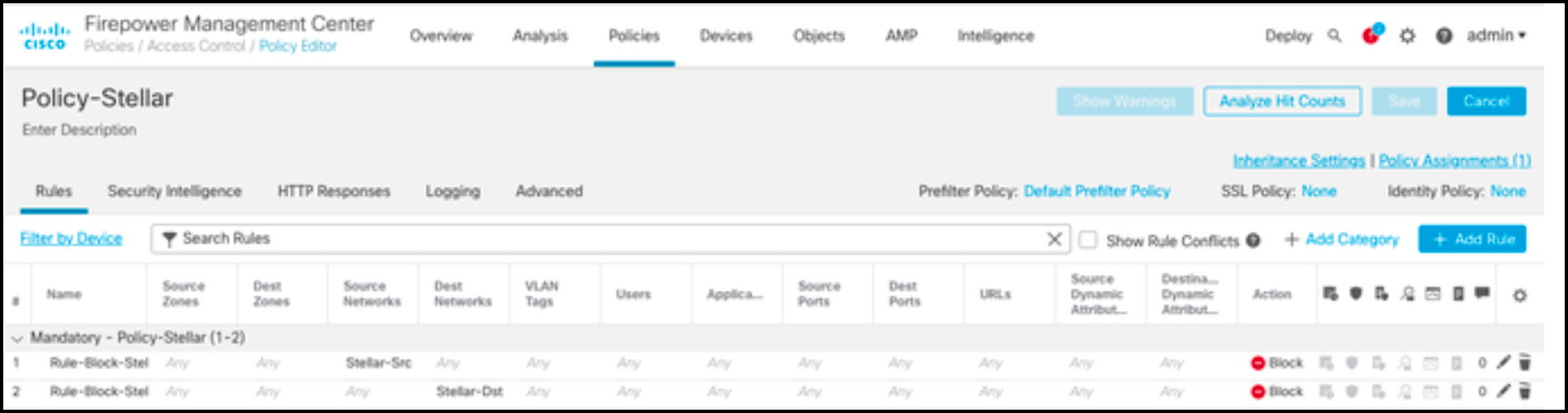Screen dimensions: 1568x413
Task: Open the Devices menu
Action: pyautogui.click(x=726, y=35)
